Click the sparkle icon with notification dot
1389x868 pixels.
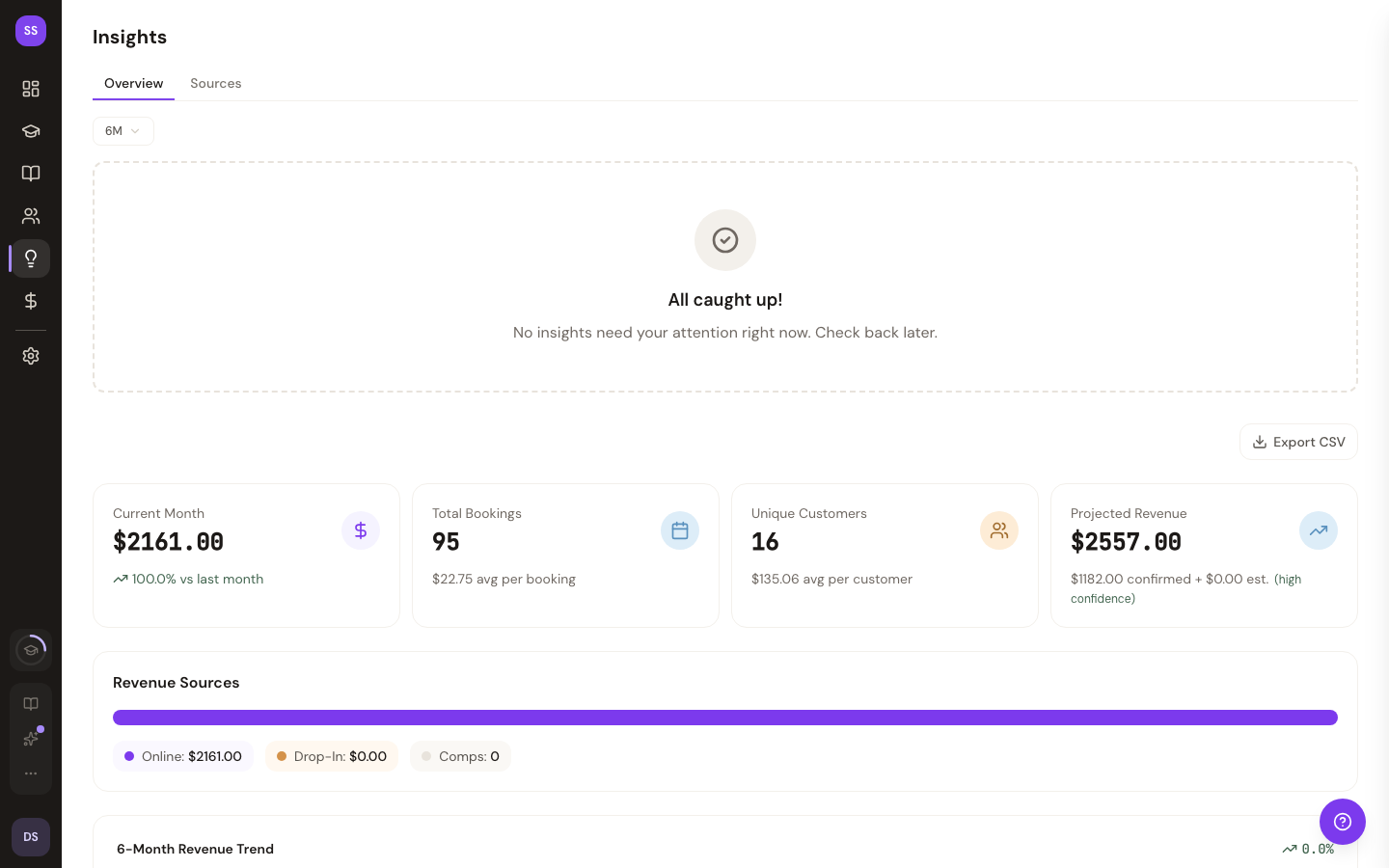31,739
